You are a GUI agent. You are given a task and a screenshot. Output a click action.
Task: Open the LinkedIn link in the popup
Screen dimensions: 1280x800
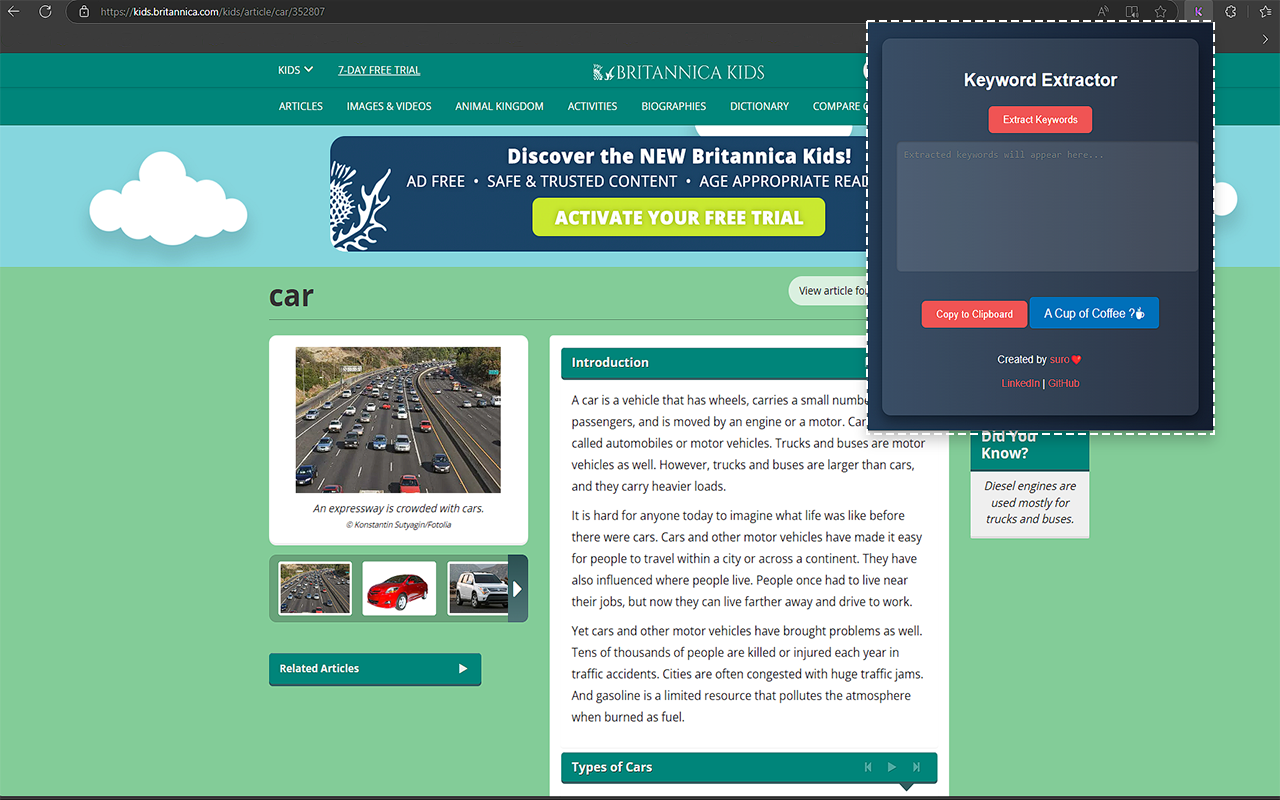tap(1020, 383)
